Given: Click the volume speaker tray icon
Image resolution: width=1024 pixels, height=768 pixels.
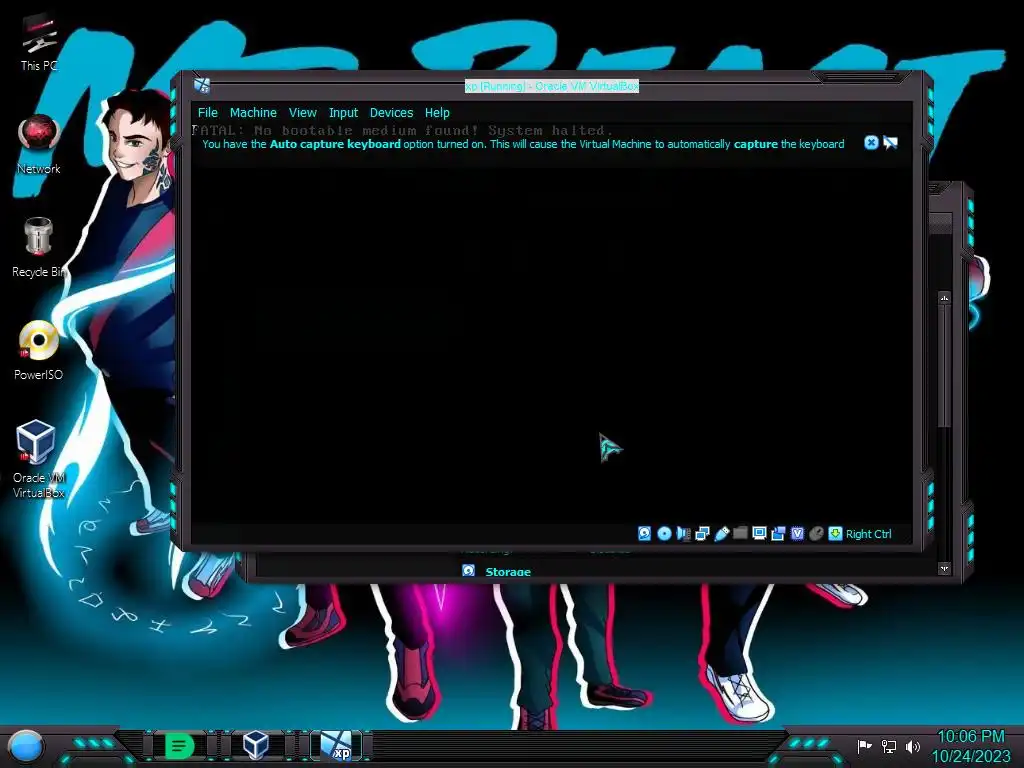Looking at the screenshot, I should click(x=913, y=746).
